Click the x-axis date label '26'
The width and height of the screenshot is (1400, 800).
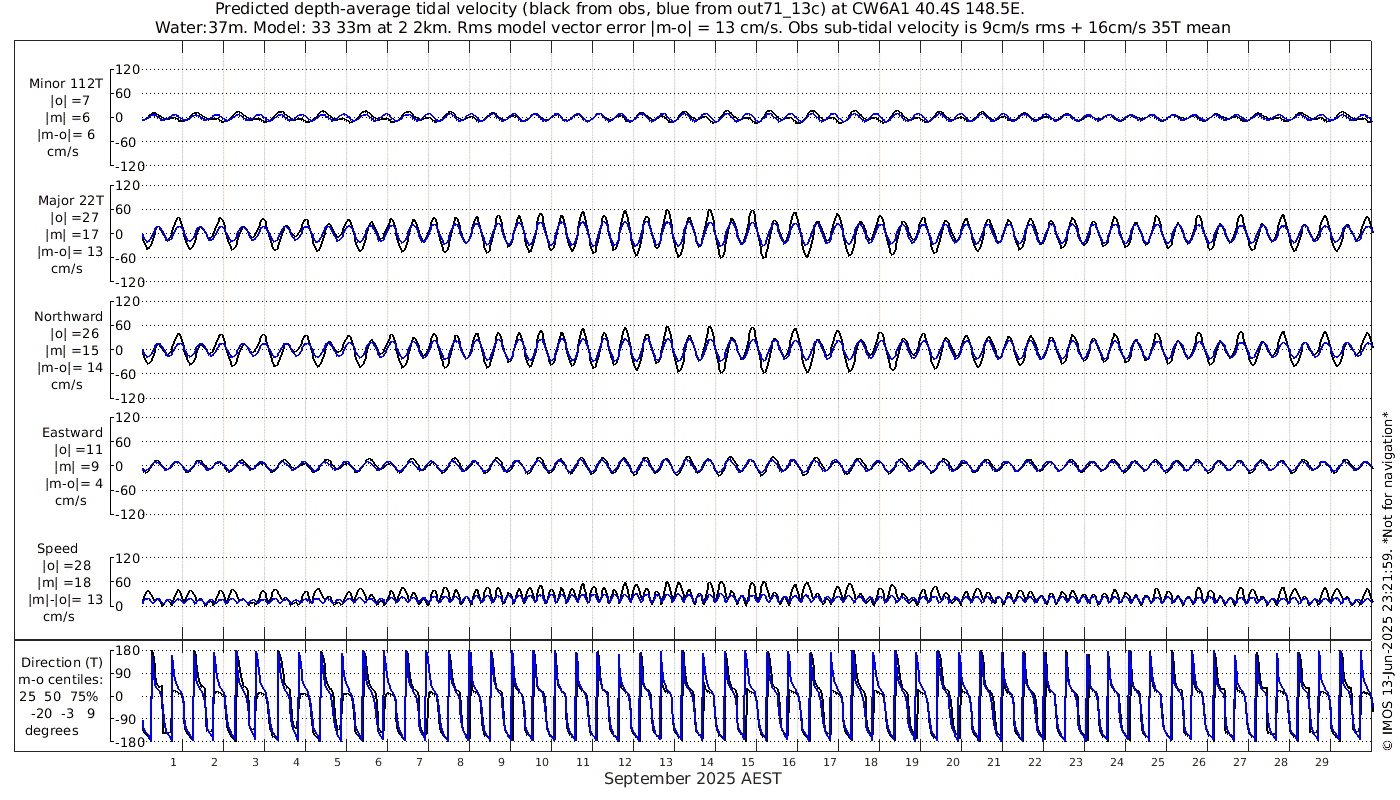click(x=1198, y=762)
